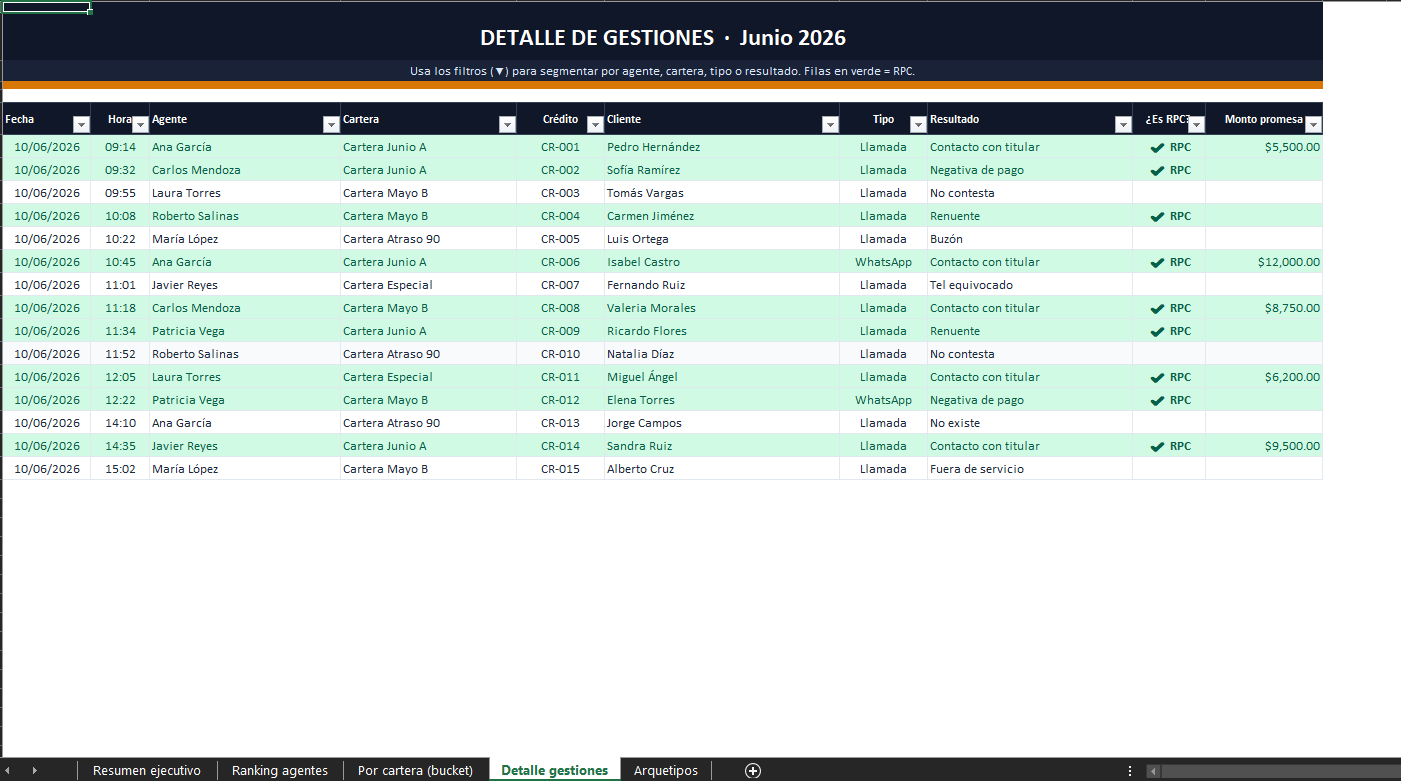Select the filter instructions subtitle cell
The image size is (1401, 781).
[x=663, y=71]
